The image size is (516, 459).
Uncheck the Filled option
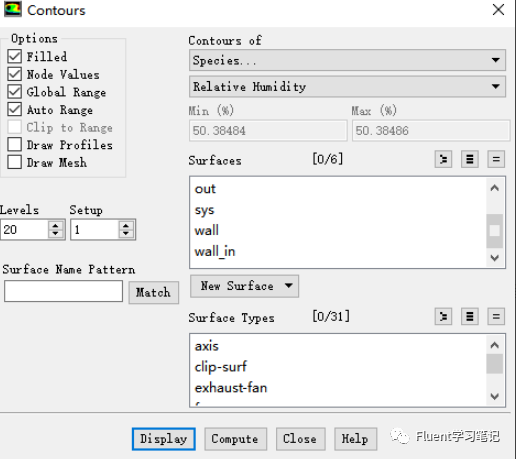tap(15, 56)
